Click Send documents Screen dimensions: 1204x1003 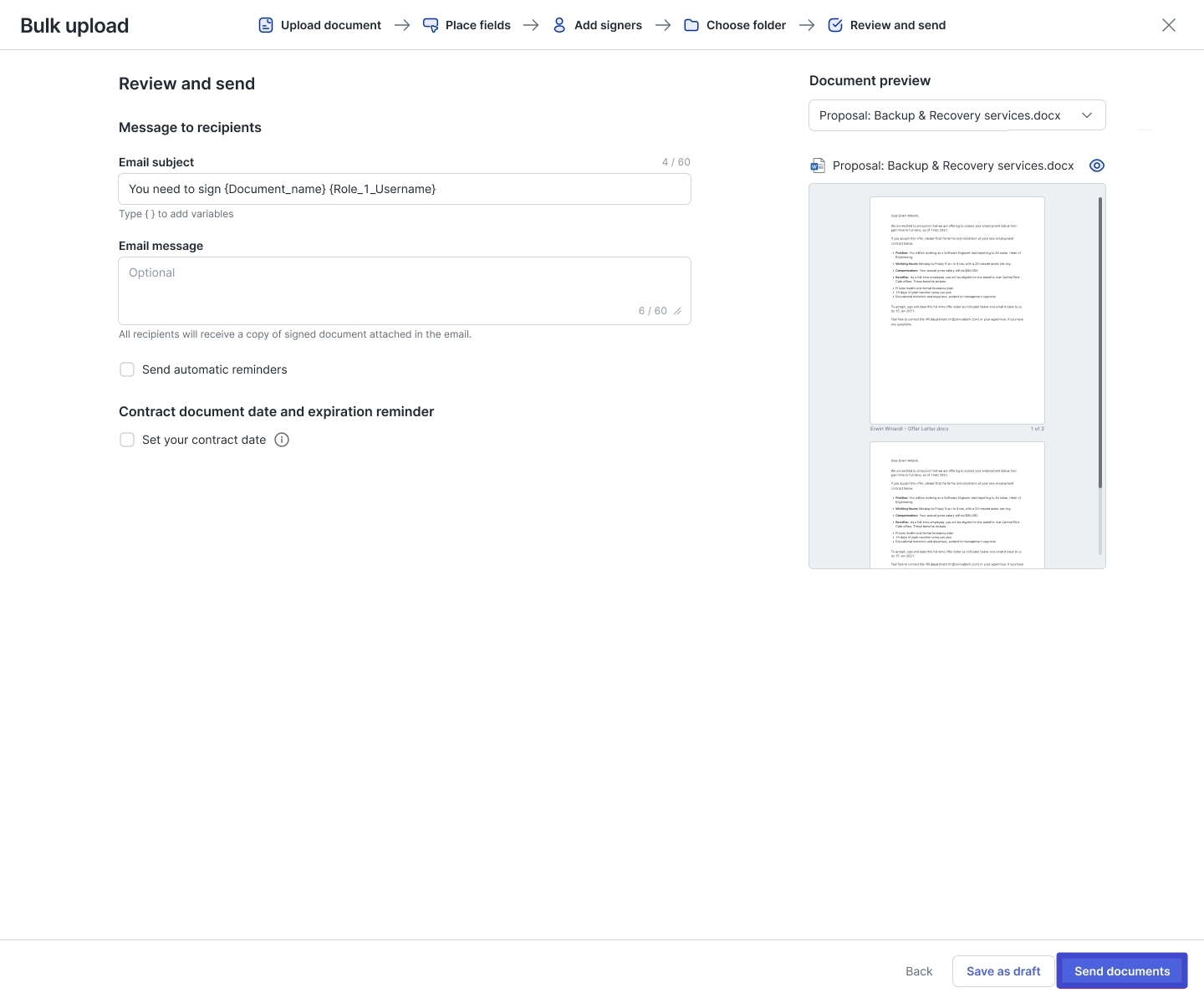[x=1121, y=970]
